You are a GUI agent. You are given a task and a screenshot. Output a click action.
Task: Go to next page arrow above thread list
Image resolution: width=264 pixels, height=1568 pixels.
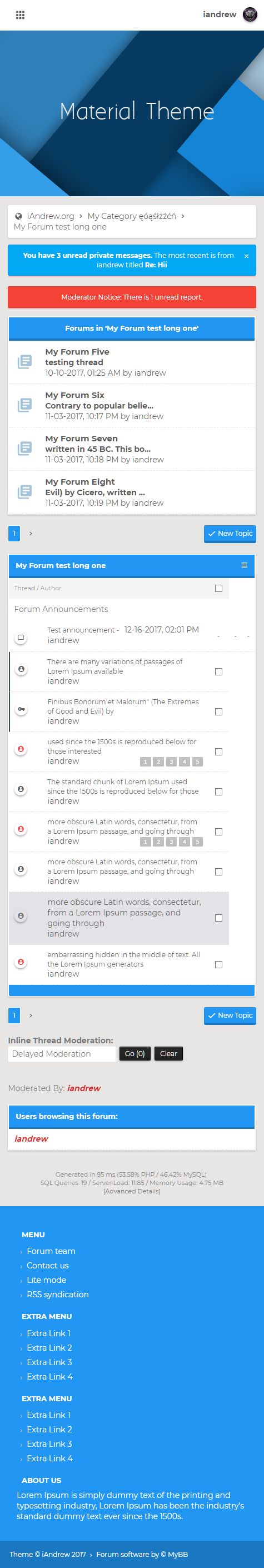tap(31, 533)
